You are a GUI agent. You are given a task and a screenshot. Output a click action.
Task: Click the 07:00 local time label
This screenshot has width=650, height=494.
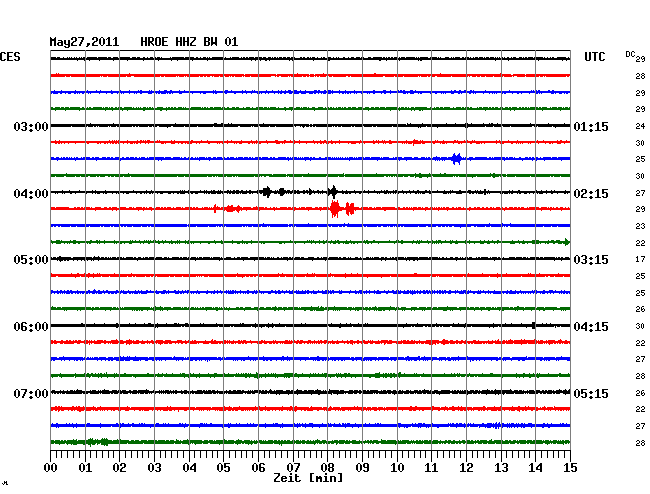tap(31, 393)
